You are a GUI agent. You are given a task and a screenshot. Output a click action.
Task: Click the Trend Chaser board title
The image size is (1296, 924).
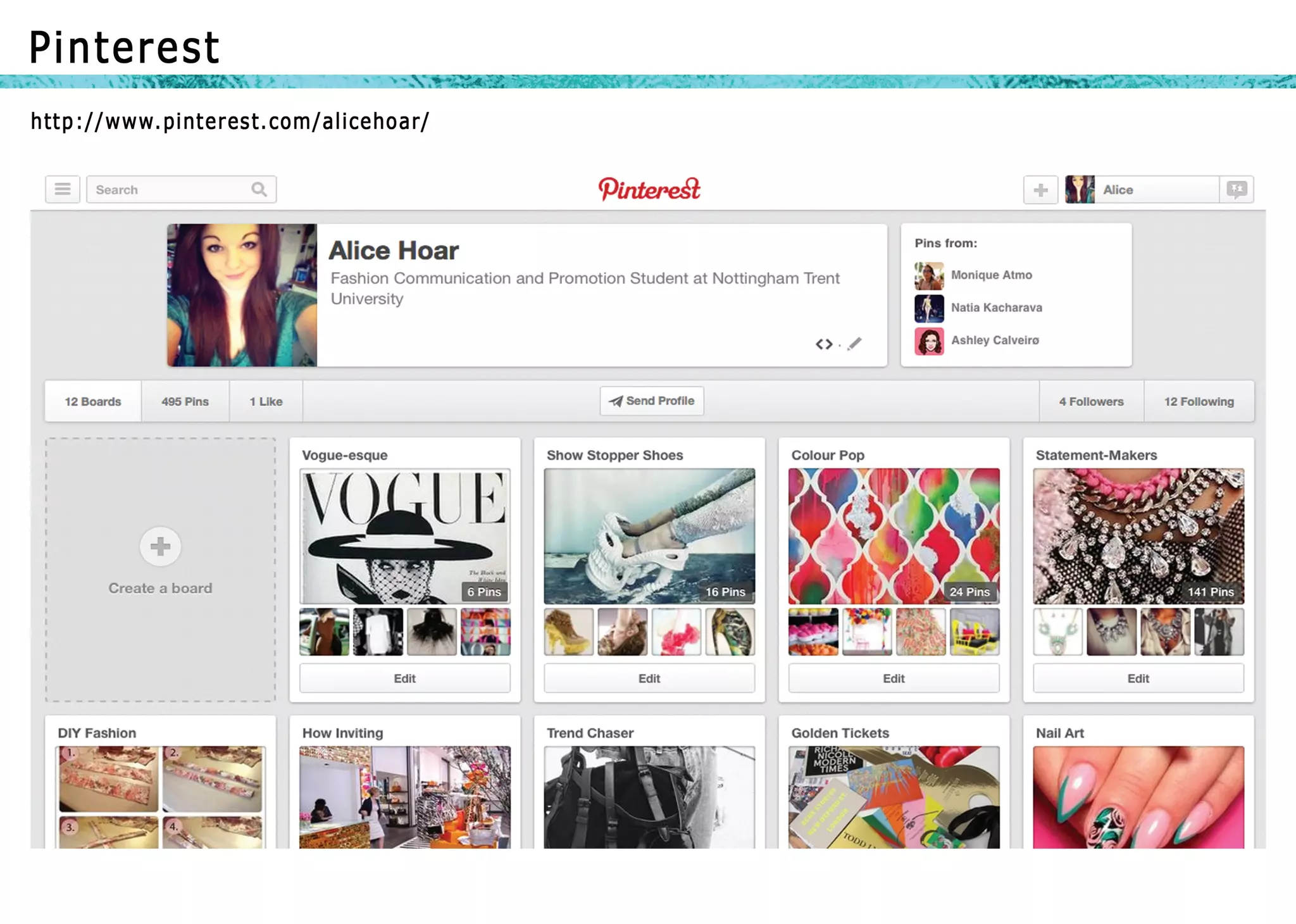[590, 733]
